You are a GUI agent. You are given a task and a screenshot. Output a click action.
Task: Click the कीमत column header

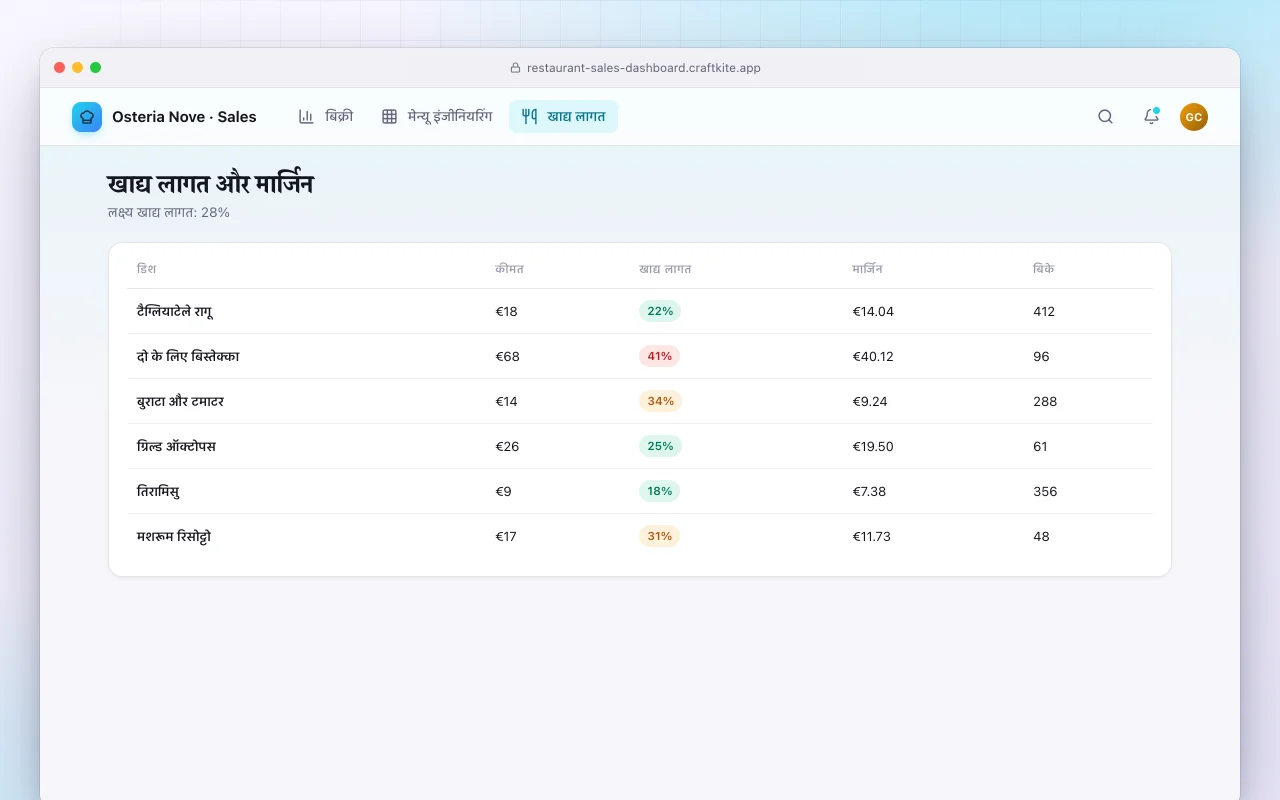(509, 269)
